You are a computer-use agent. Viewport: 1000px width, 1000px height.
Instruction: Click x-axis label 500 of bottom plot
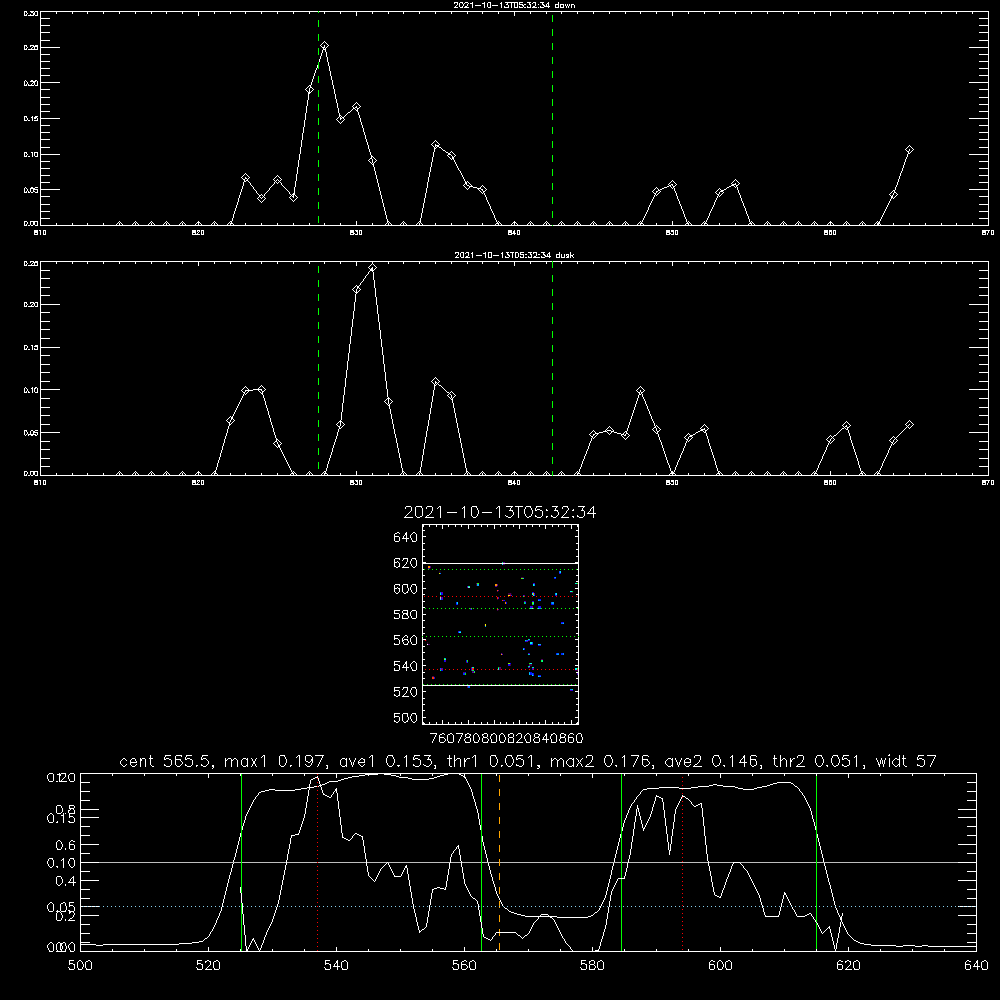pyautogui.click(x=80, y=966)
